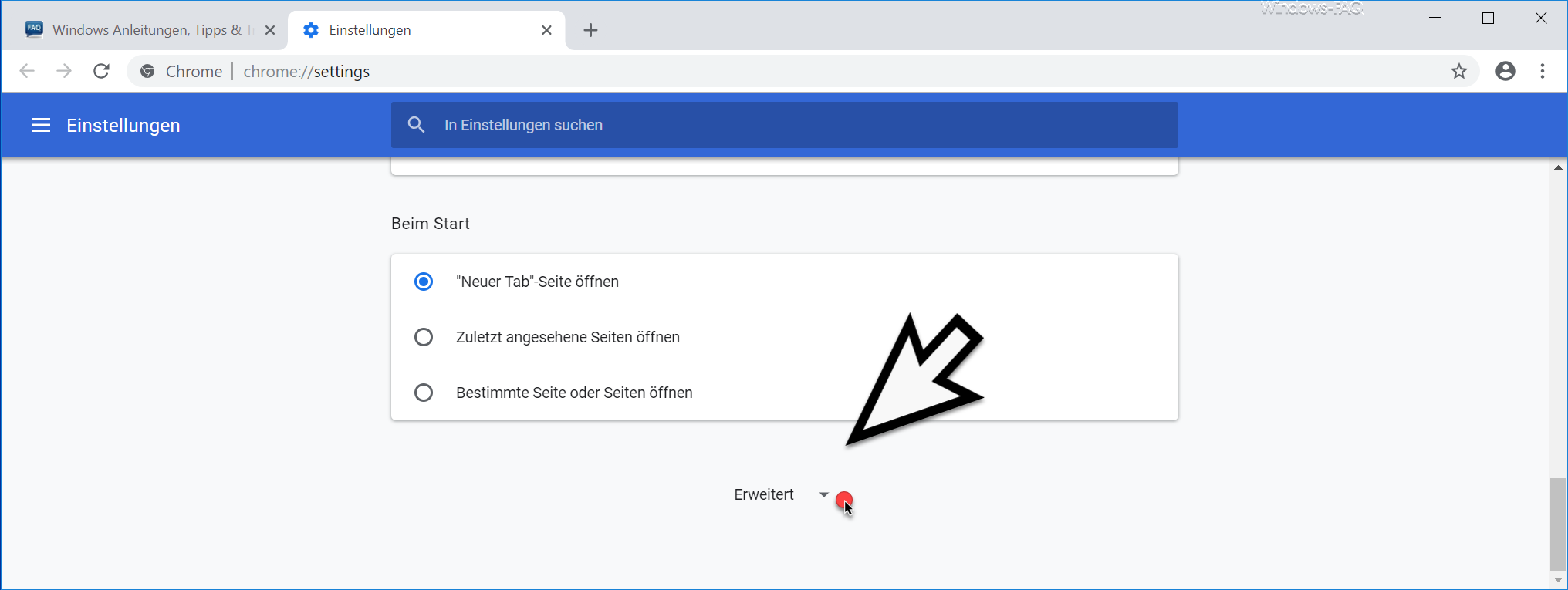Image resolution: width=1568 pixels, height=590 pixels.
Task: Click the scrollbar down arrow
Action: point(1558,580)
